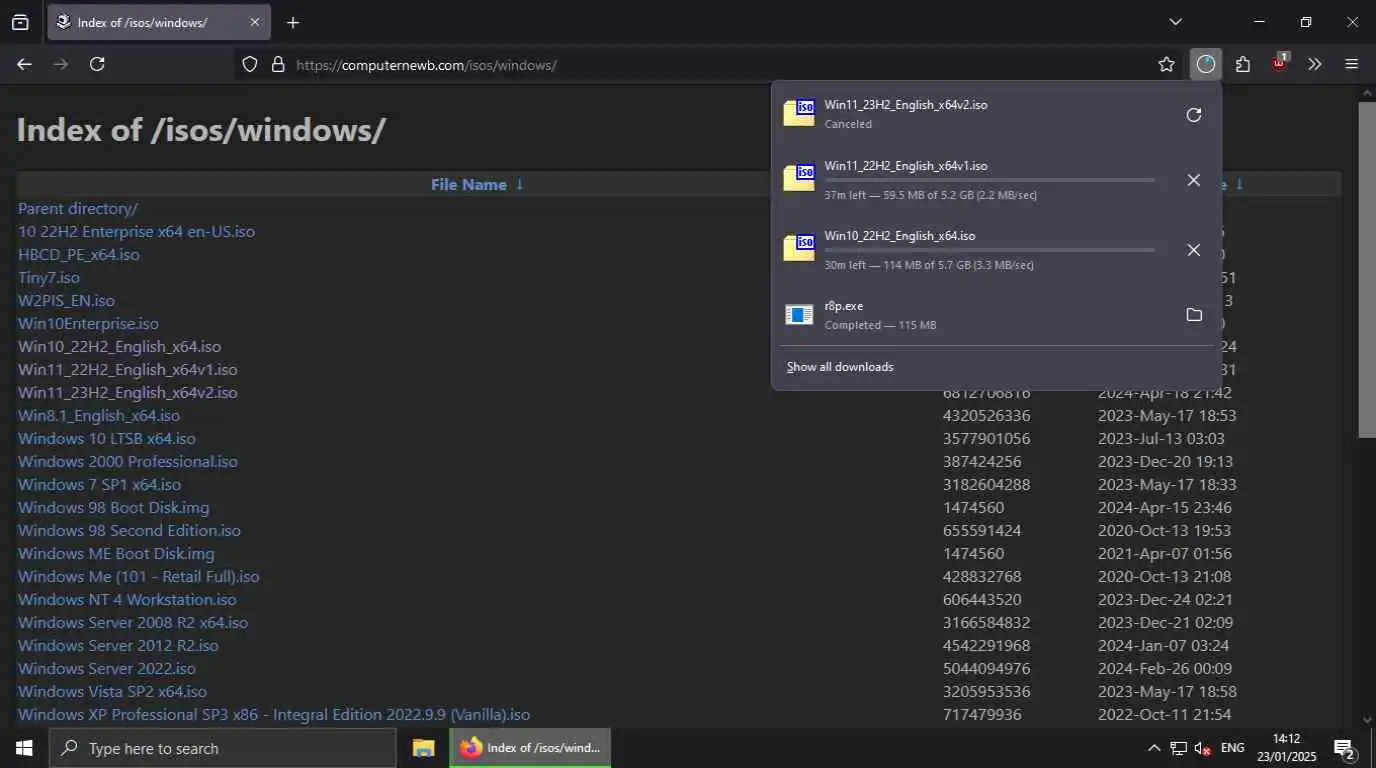Open Windows NT 4 Workstation.iso link
Viewport: 1376px width, 768px height.
(127, 600)
